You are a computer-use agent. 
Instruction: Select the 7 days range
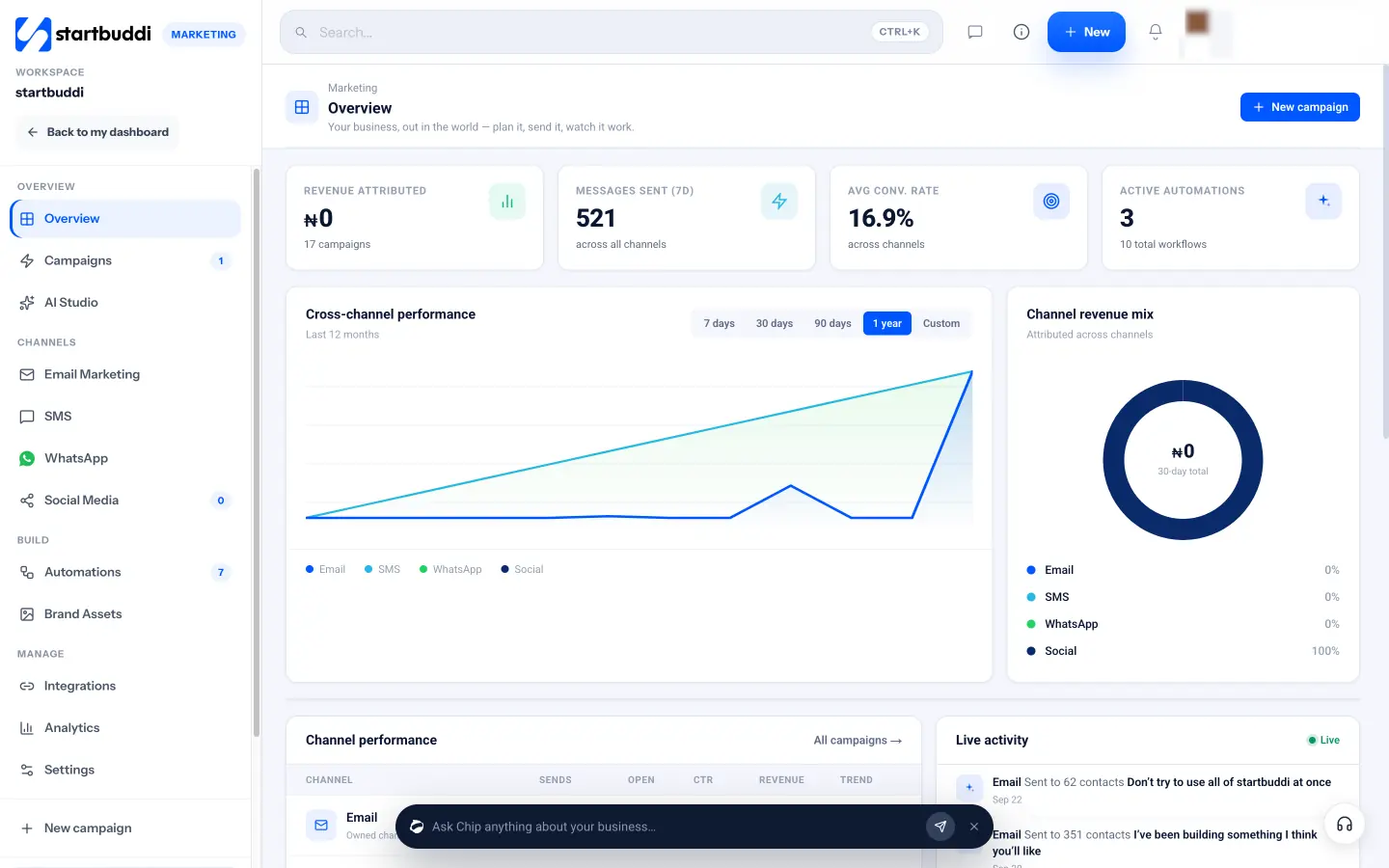[720, 324]
